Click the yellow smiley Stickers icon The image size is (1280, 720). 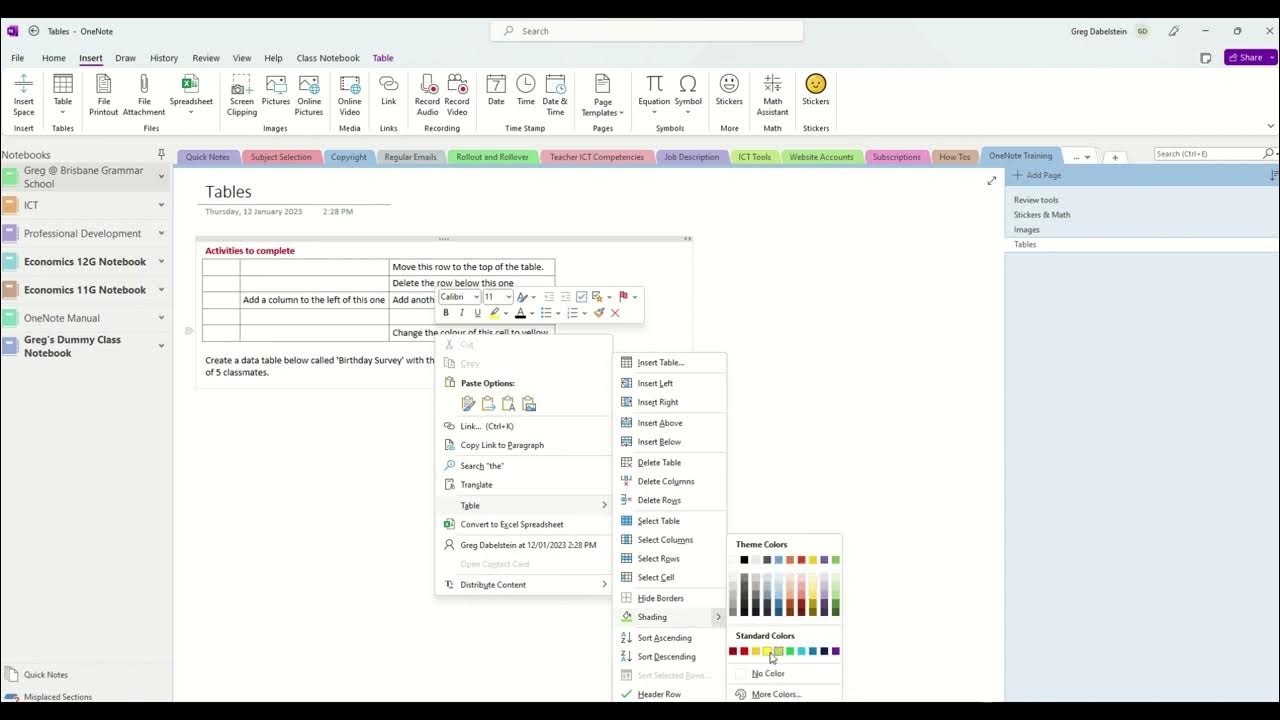tap(816, 84)
